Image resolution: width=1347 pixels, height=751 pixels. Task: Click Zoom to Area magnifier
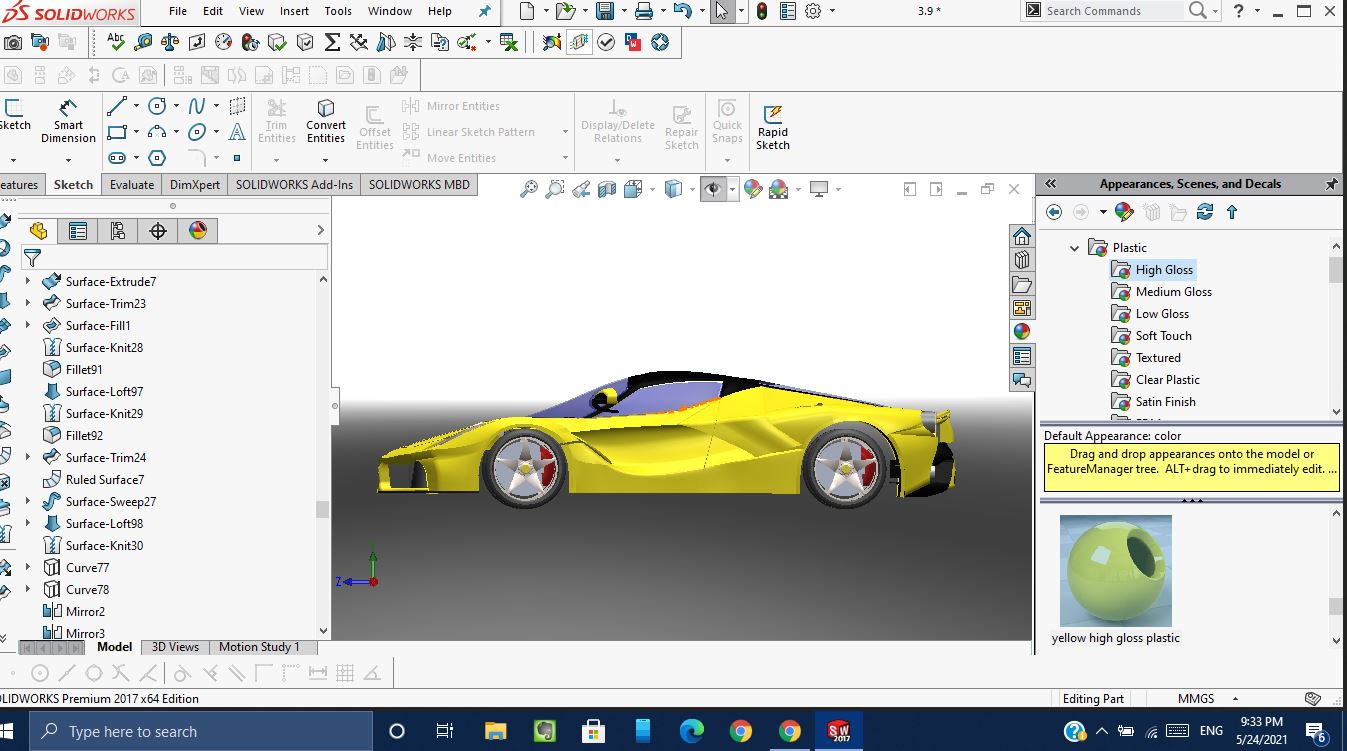click(x=555, y=189)
